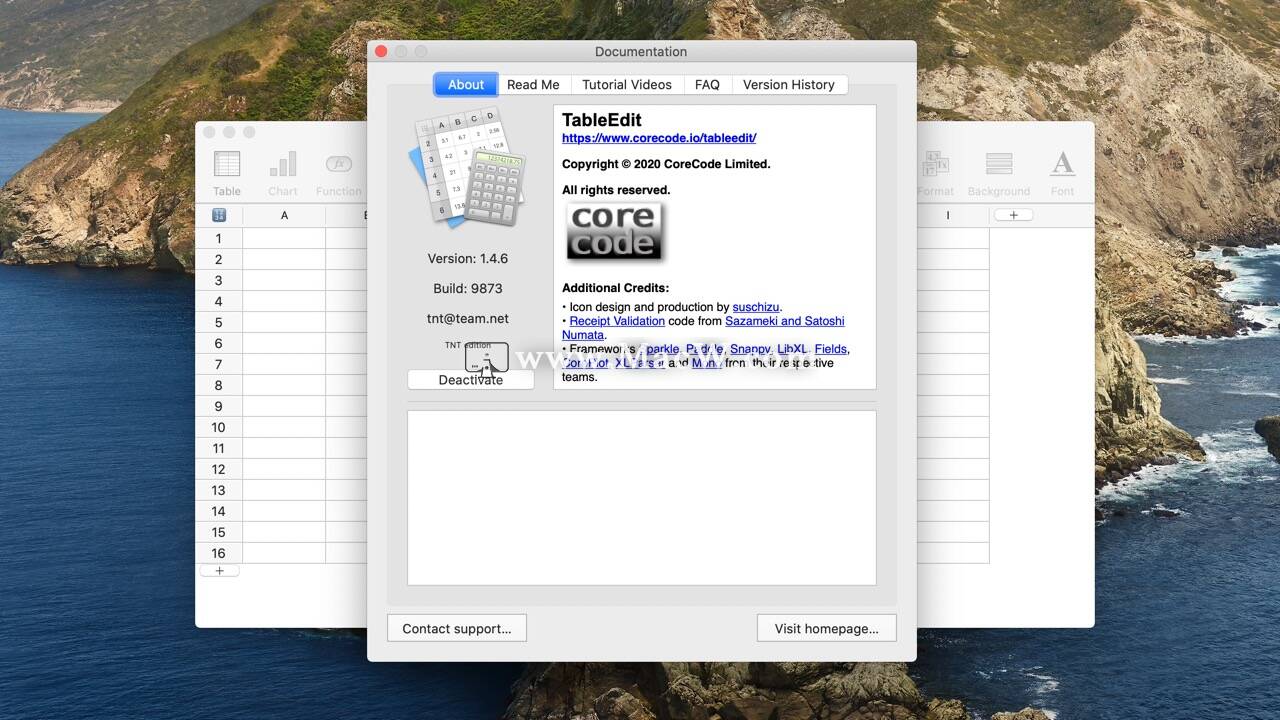The width and height of the screenshot is (1280, 720).
Task: Click the Format toolbar icon in background window
Action: pos(935,172)
